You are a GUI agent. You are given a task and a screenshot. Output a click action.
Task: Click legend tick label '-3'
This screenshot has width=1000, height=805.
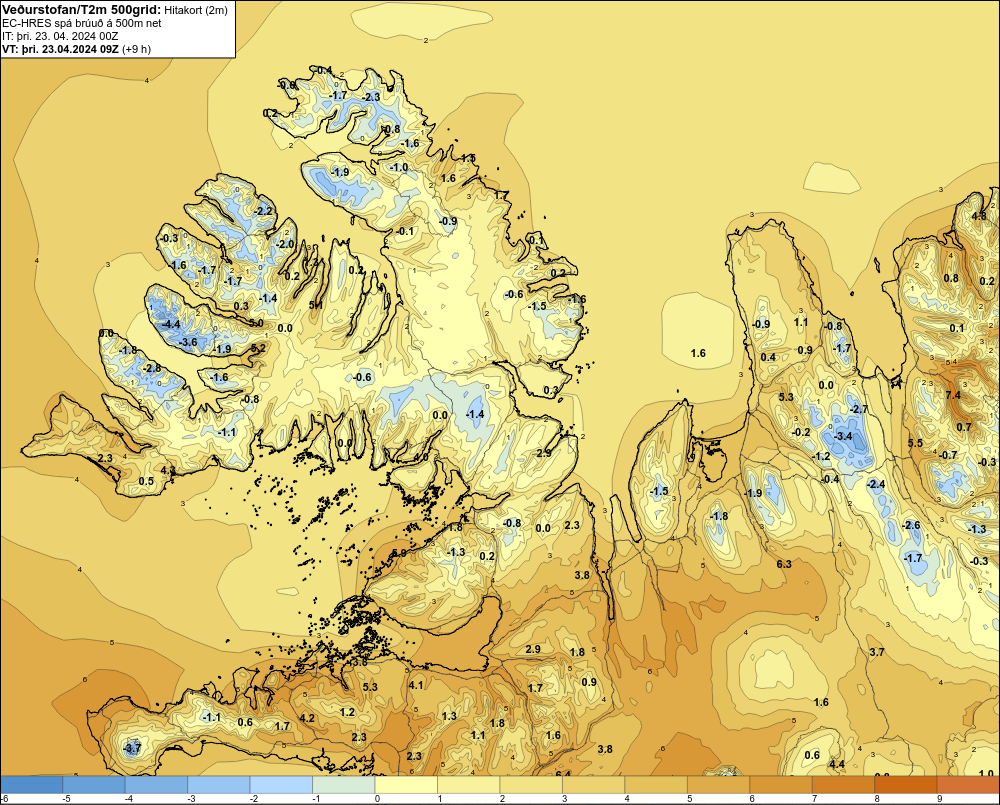click(191, 799)
